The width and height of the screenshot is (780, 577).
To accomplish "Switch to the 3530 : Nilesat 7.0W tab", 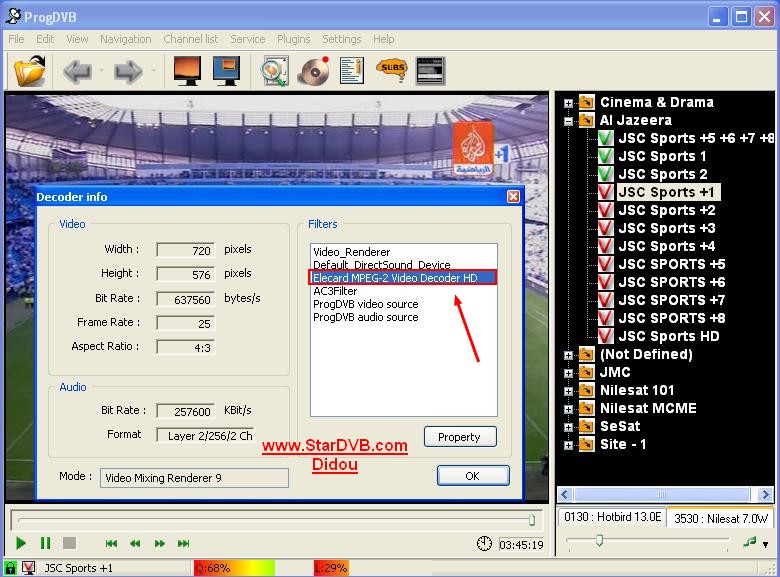I will tap(721, 518).
